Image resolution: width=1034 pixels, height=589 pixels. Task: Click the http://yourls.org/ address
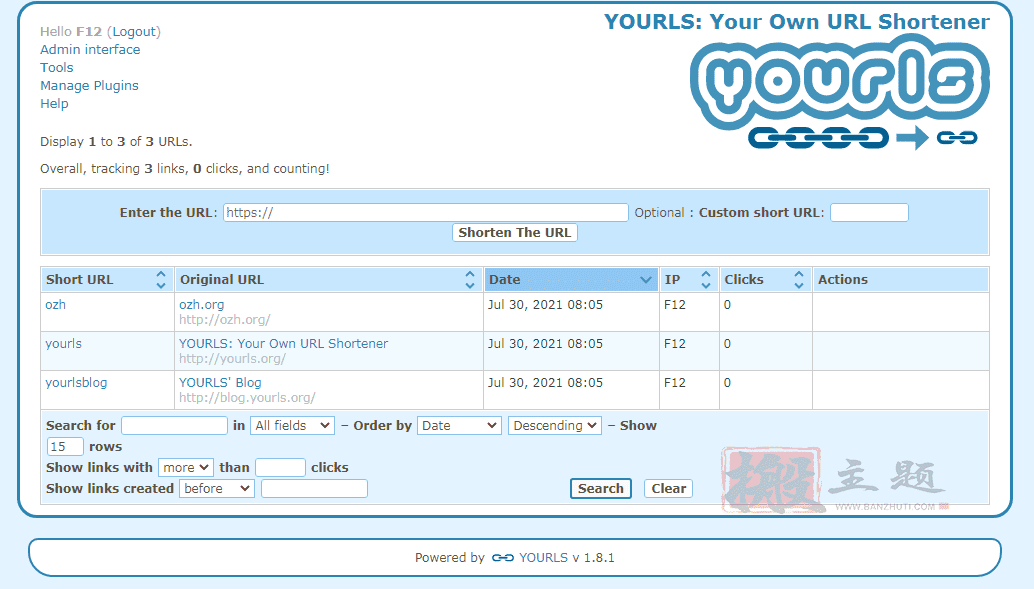pyautogui.click(x=233, y=359)
